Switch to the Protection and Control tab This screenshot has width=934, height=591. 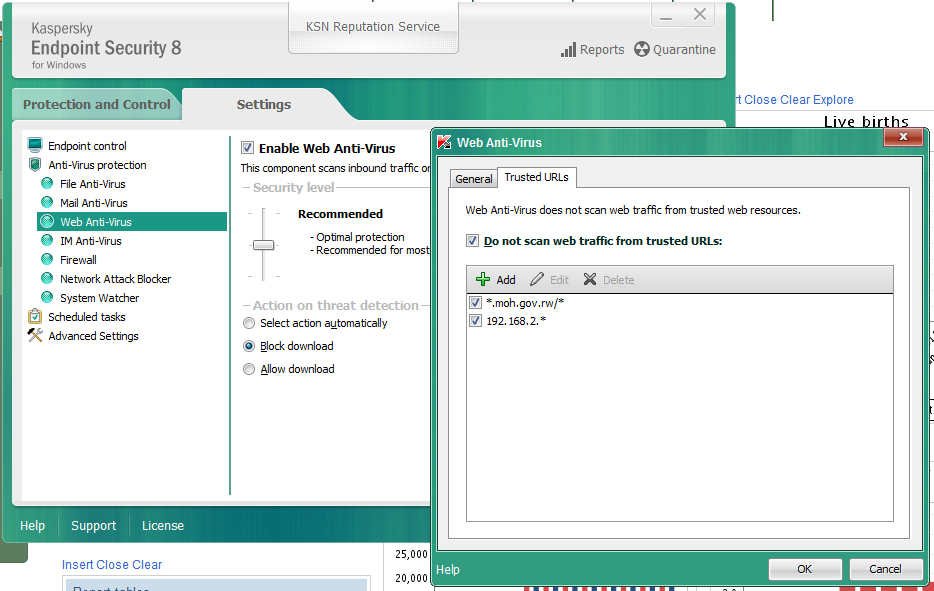pyautogui.click(x=96, y=104)
